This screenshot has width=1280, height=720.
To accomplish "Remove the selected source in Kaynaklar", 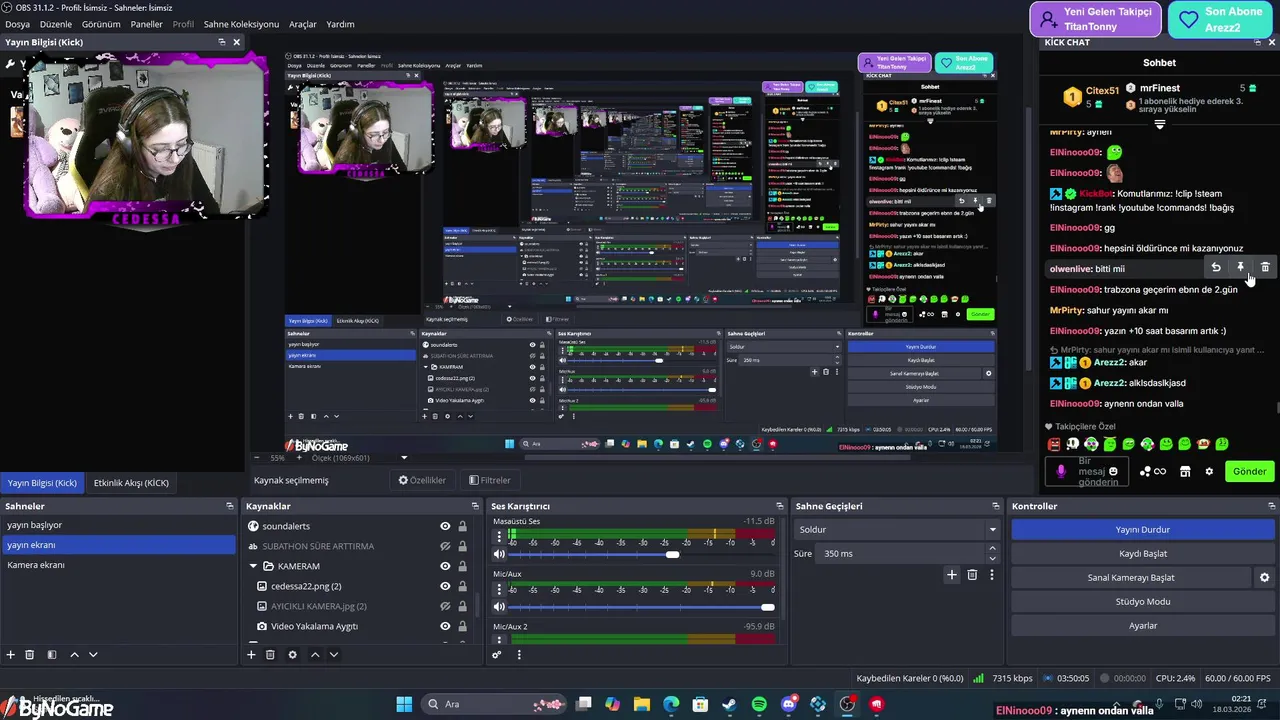I will click(x=270, y=654).
